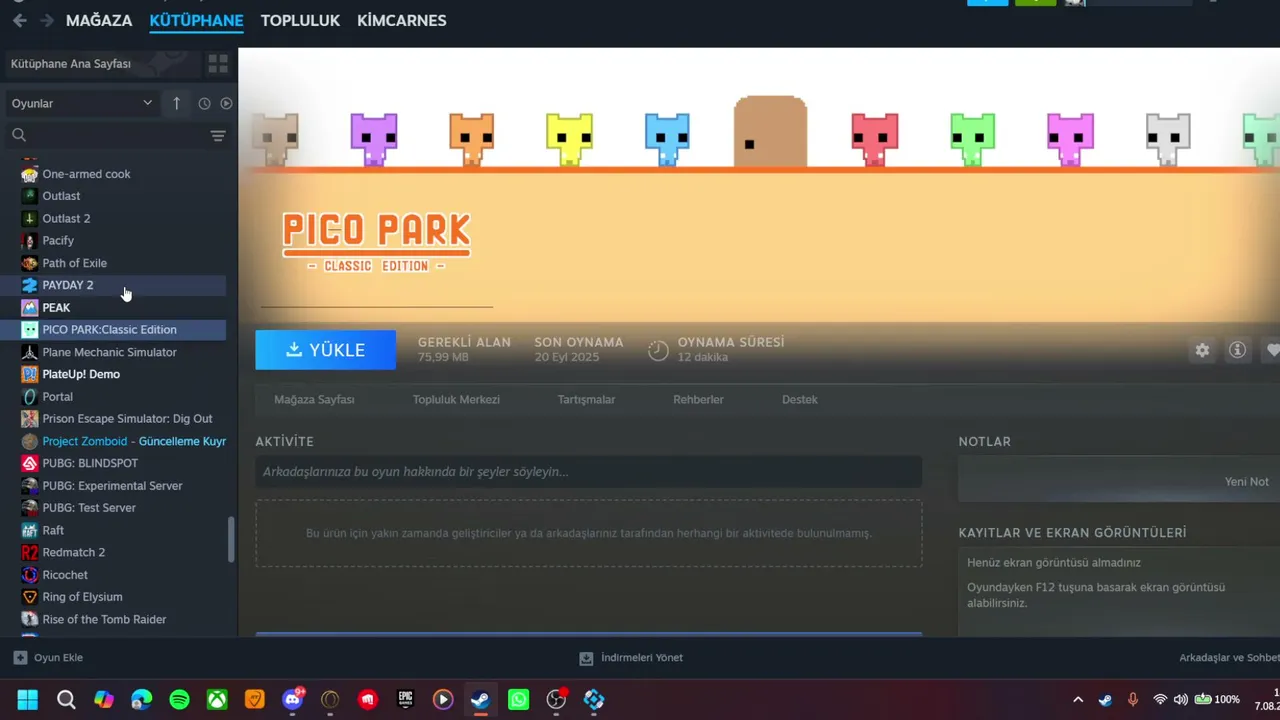Viewport: 1280px width, 720px height.
Task: Open Mağaza Sayfası link
Action: point(314,400)
